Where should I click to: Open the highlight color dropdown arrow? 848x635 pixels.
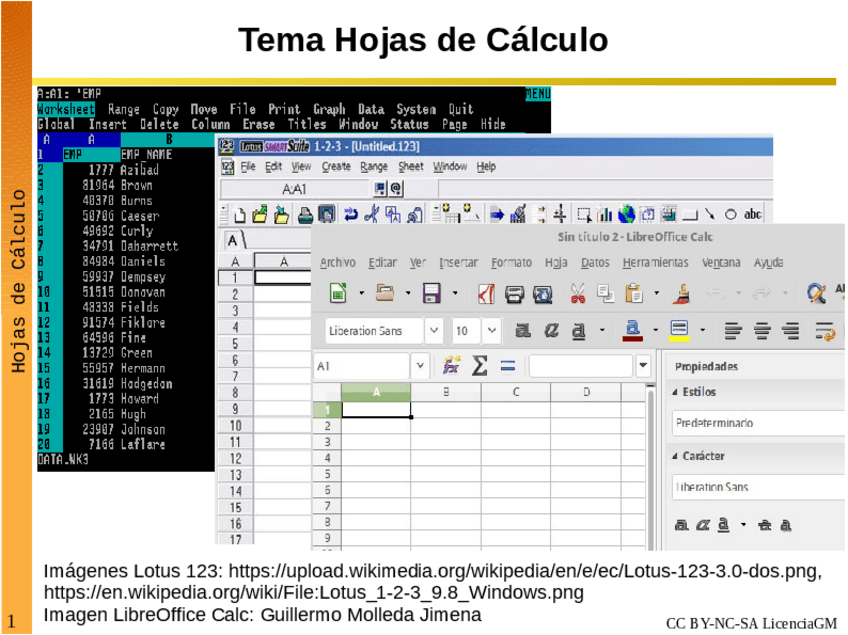pyautogui.click(x=703, y=330)
